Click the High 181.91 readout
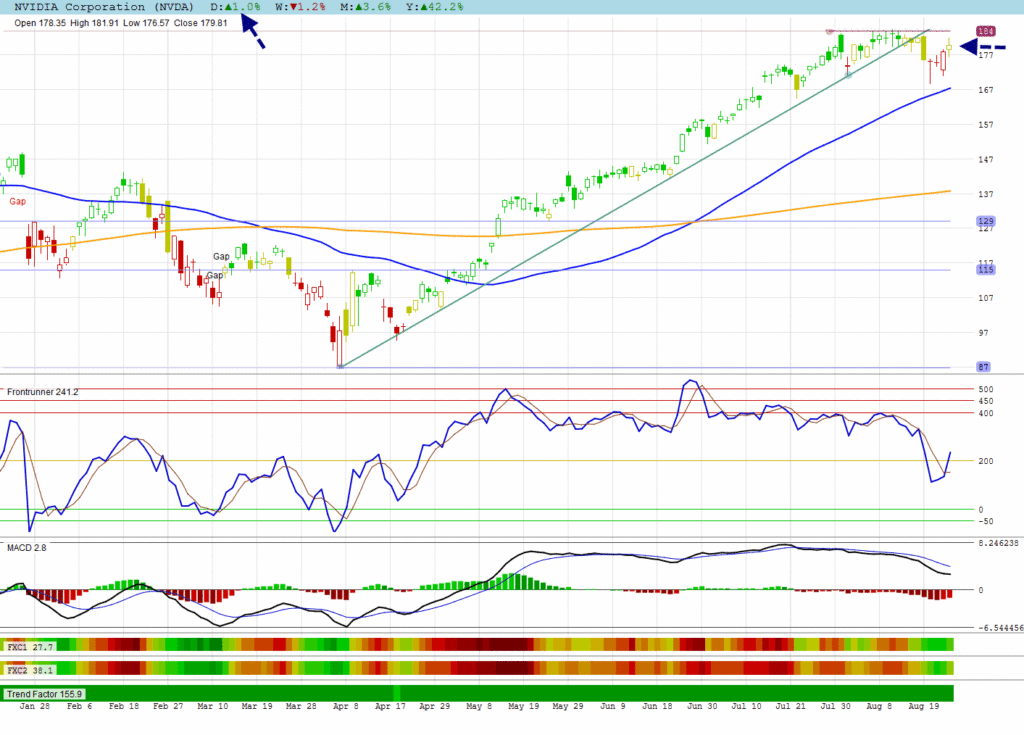 click(94, 23)
